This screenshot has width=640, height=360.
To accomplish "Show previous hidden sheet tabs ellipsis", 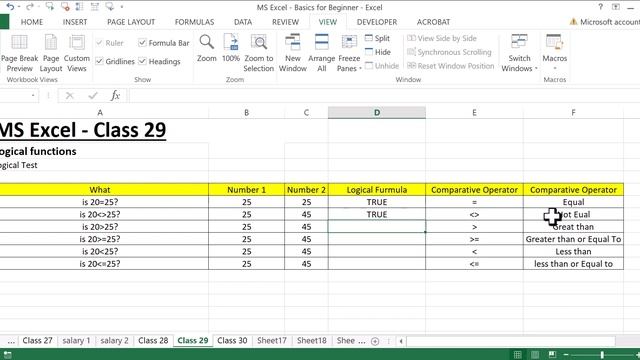I will pos(11,341).
